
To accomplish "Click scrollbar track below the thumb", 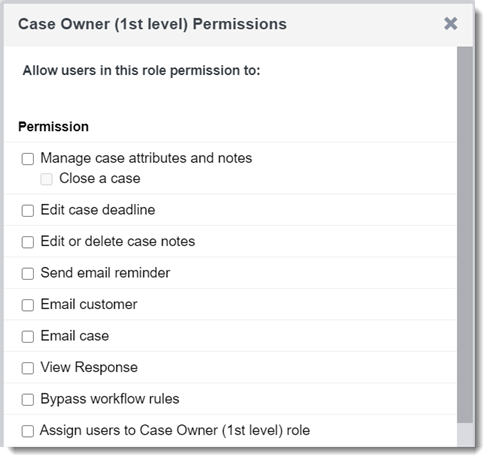I will tap(465, 435).
